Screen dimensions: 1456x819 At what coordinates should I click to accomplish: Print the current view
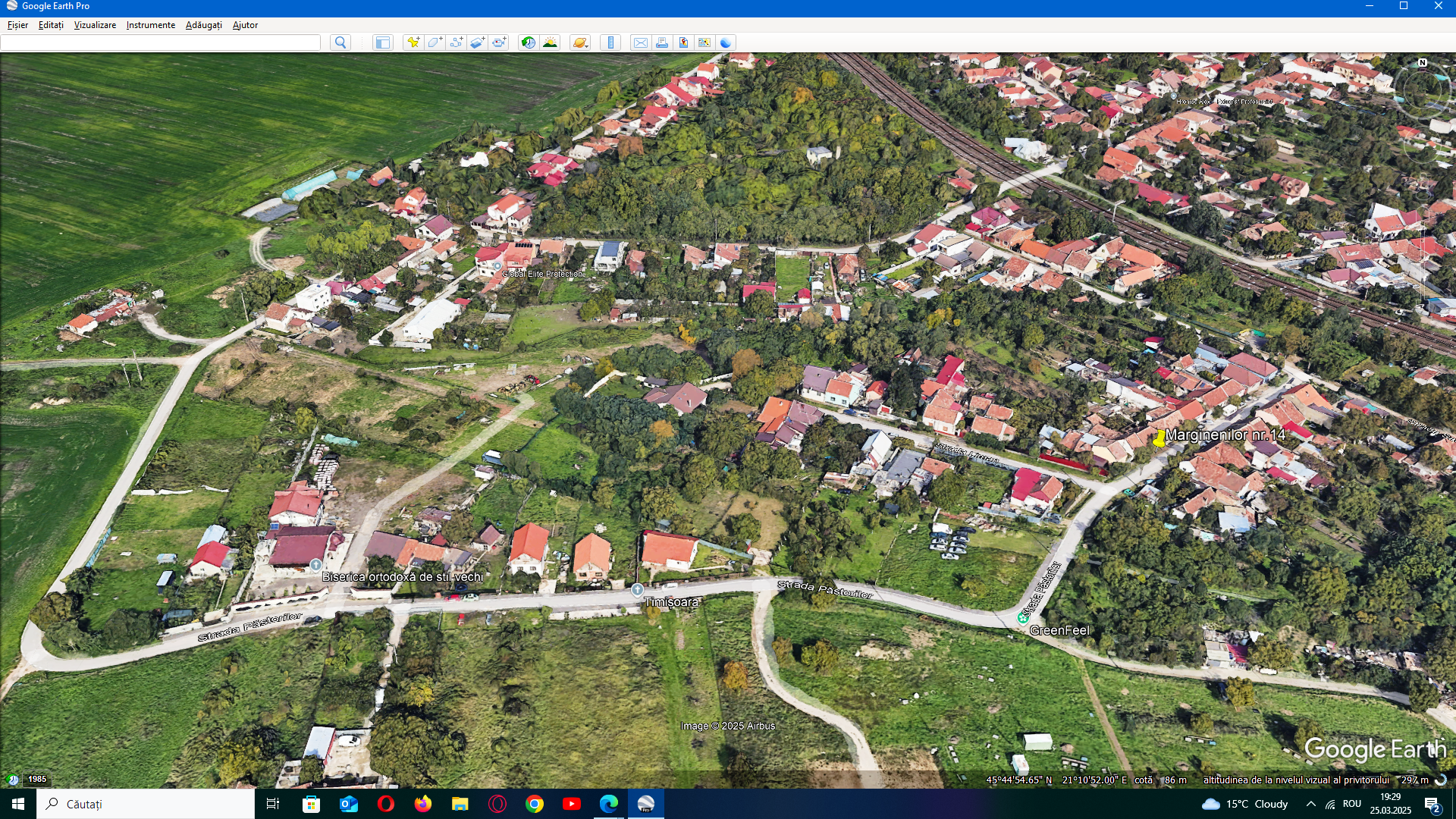(x=662, y=42)
